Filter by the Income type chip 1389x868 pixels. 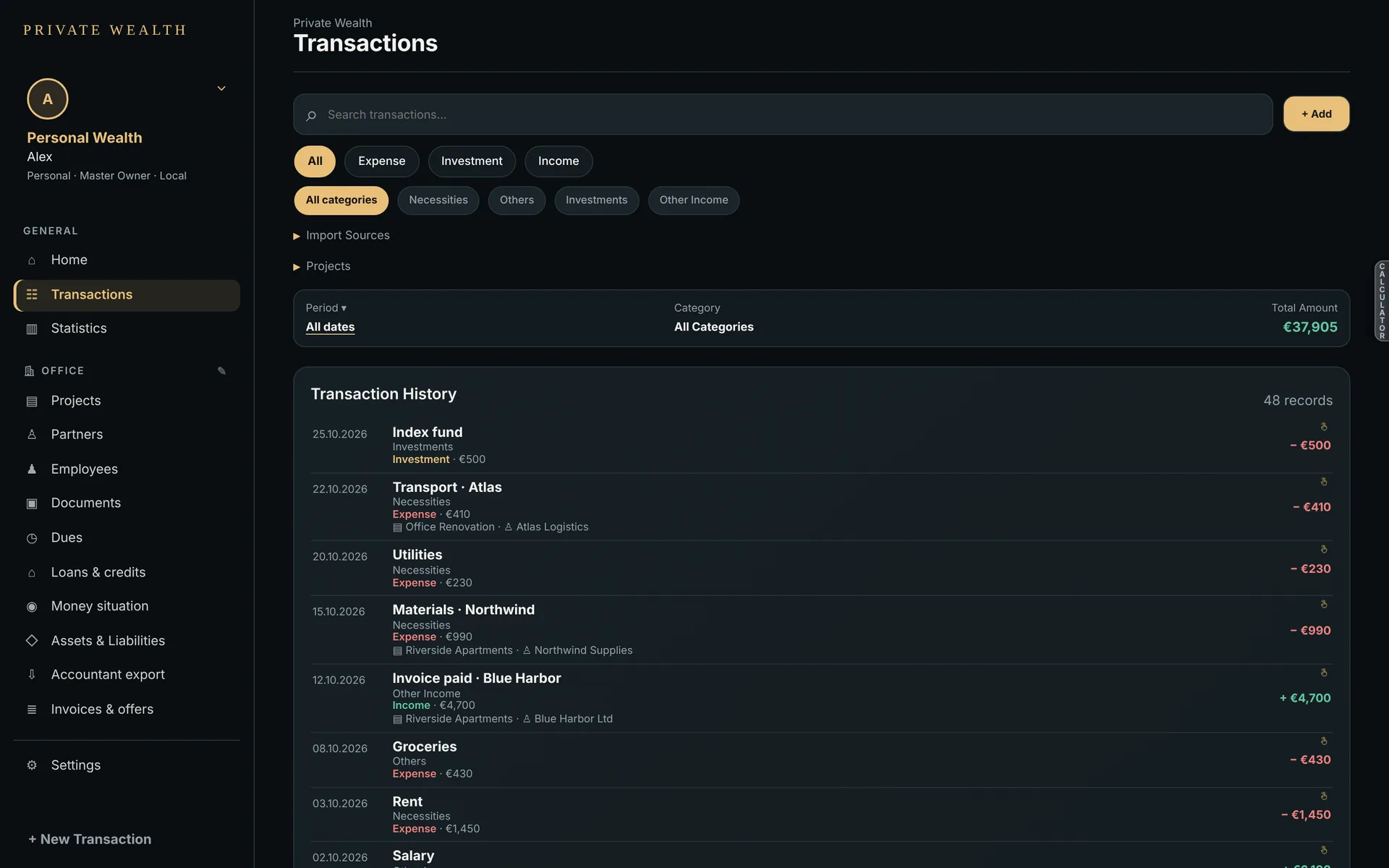558,161
